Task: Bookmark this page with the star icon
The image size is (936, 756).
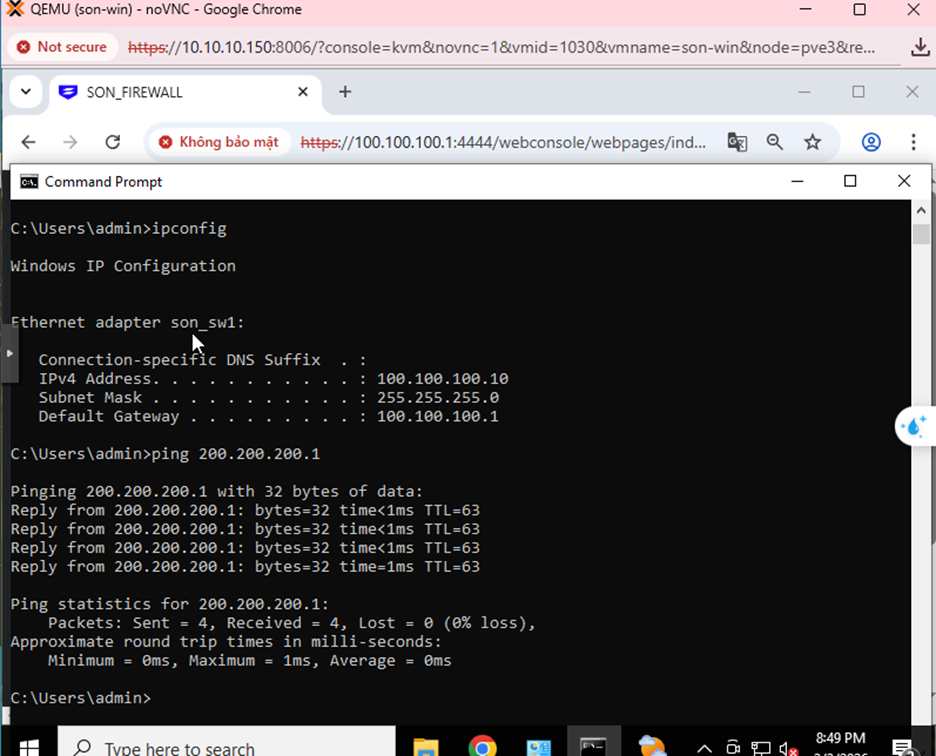Action: (813, 142)
